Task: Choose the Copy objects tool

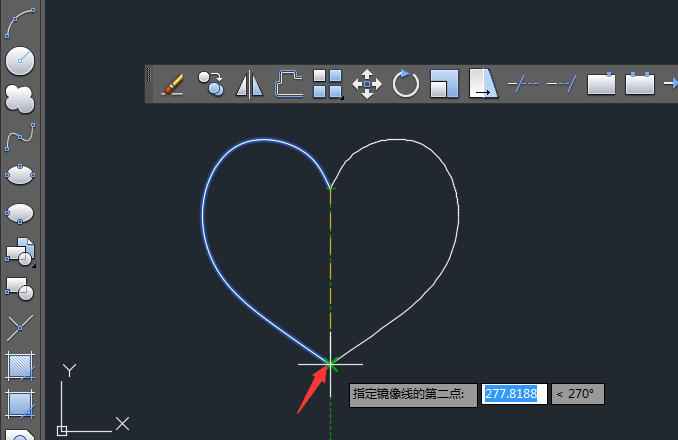Action: point(211,84)
